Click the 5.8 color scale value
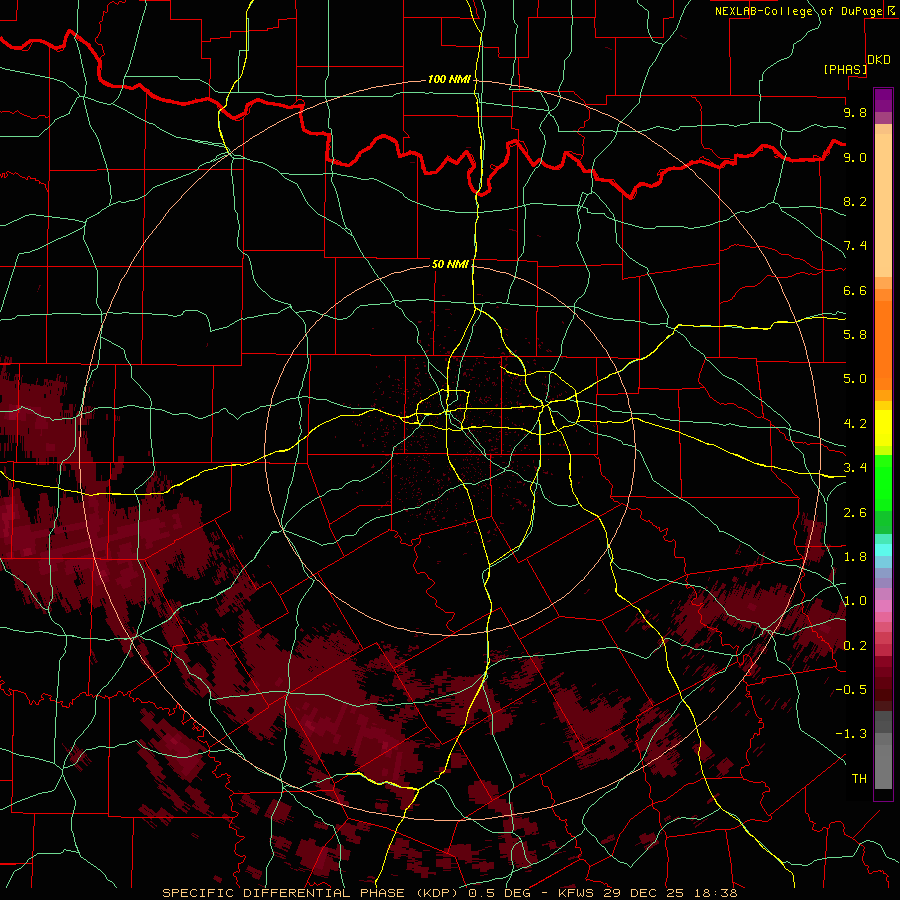The image size is (900, 900). [855, 335]
